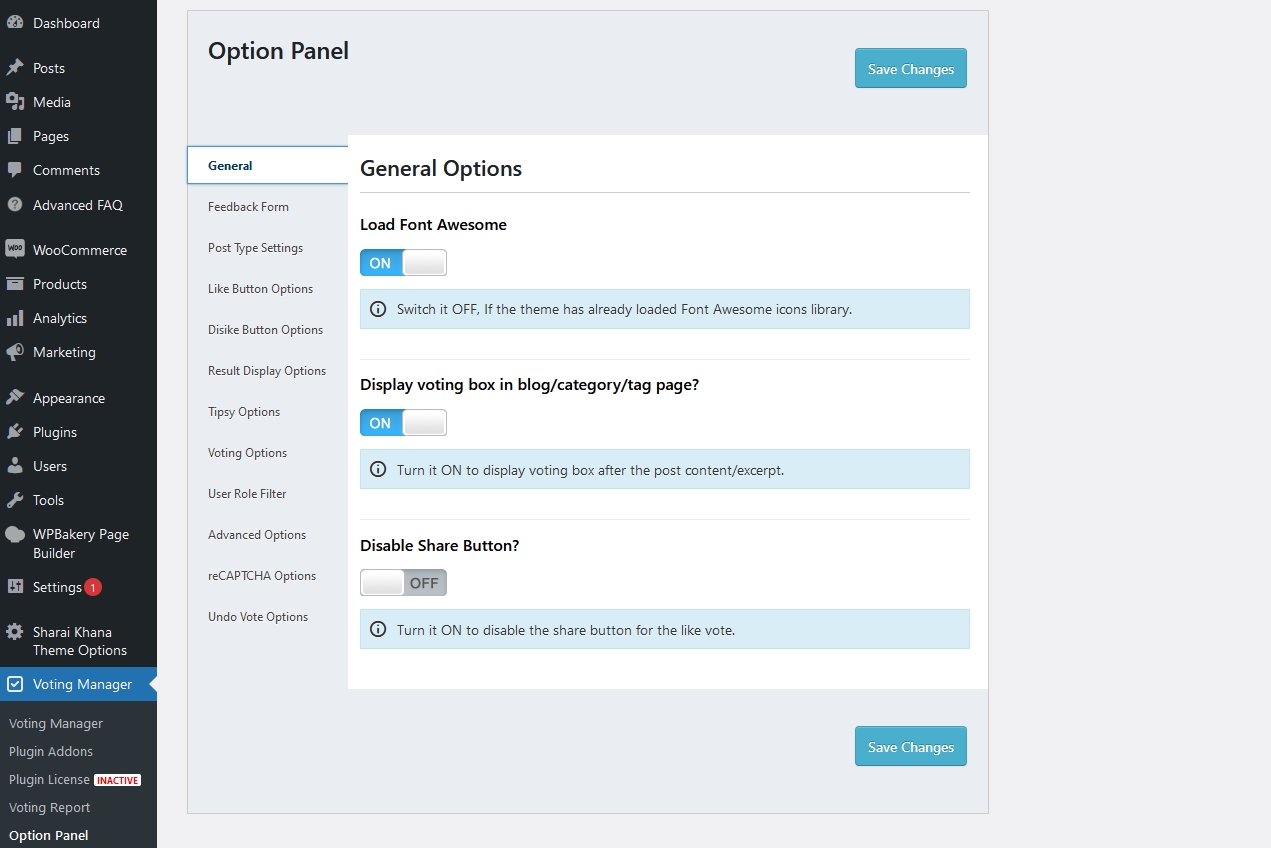Image resolution: width=1271 pixels, height=848 pixels.
Task: Open the Plugins sidebar icon
Action: click(x=16, y=432)
